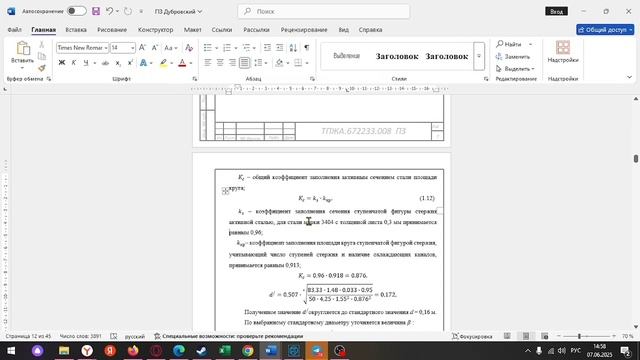Click Заменить to replace text
This screenshot has width=640, height=360.
coord(513,56)
